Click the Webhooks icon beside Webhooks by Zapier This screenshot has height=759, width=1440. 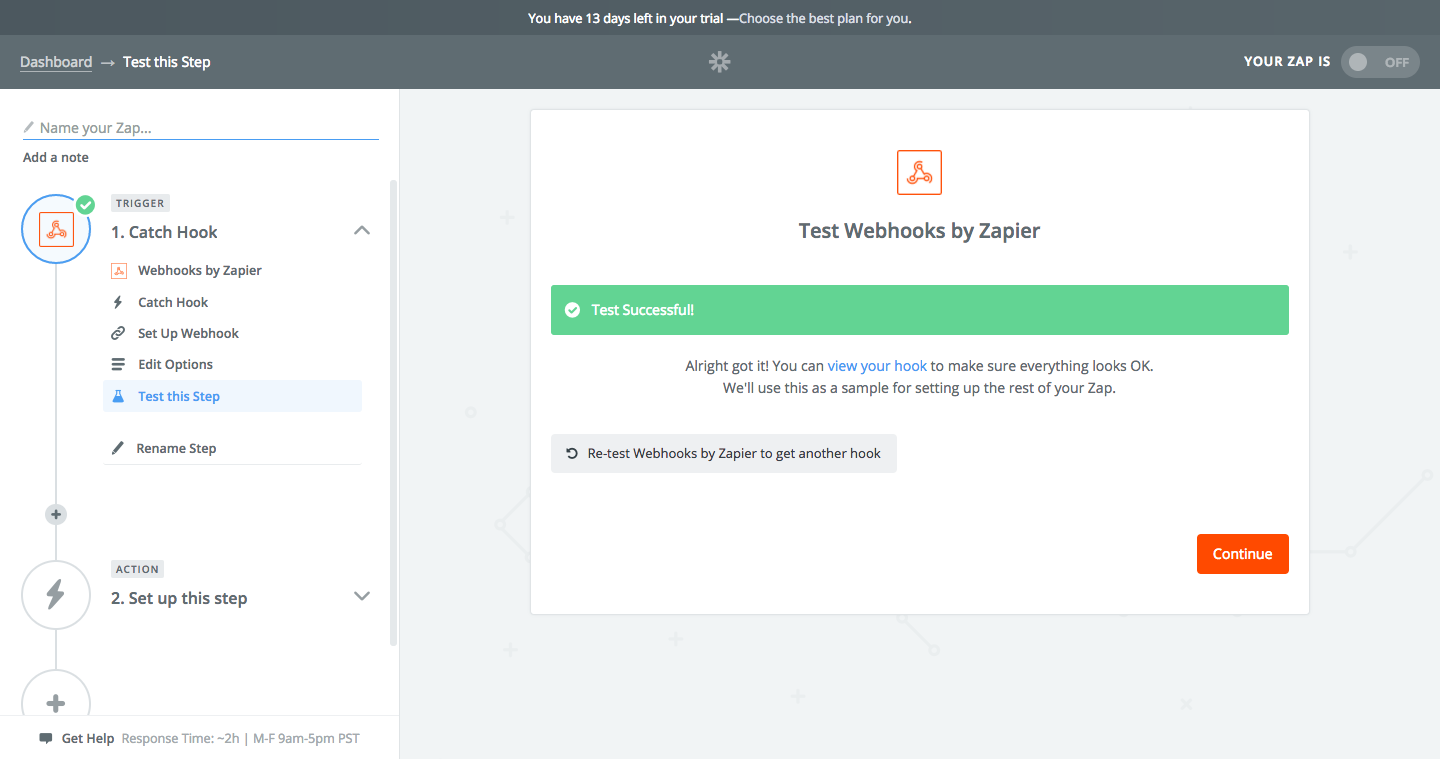[118, 271]
